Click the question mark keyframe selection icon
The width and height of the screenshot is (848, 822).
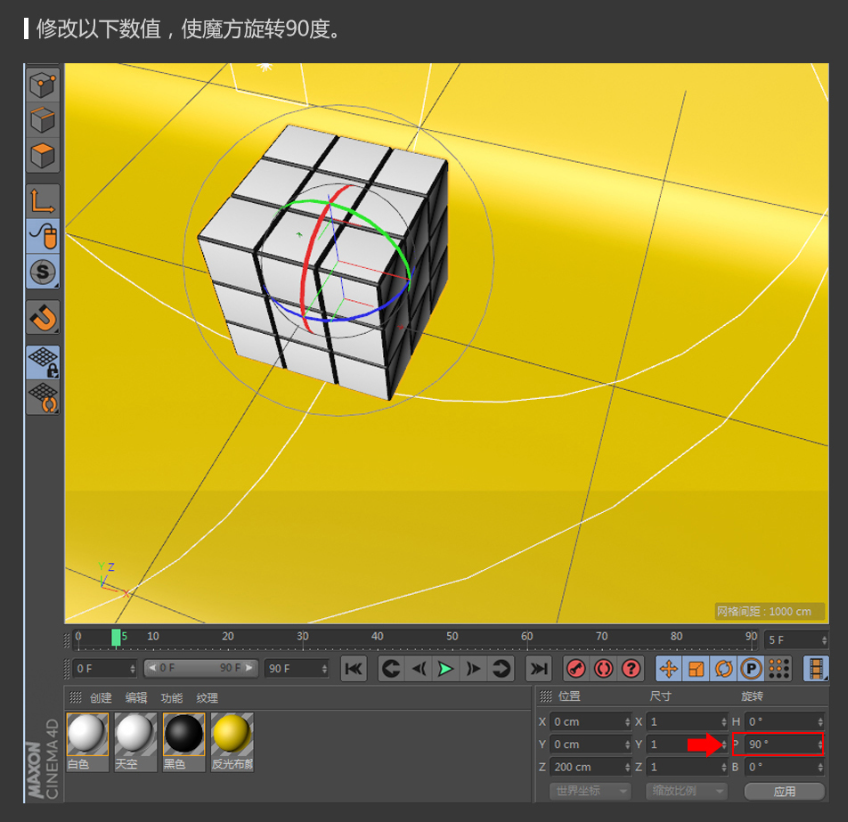click(x=631, y=668)
